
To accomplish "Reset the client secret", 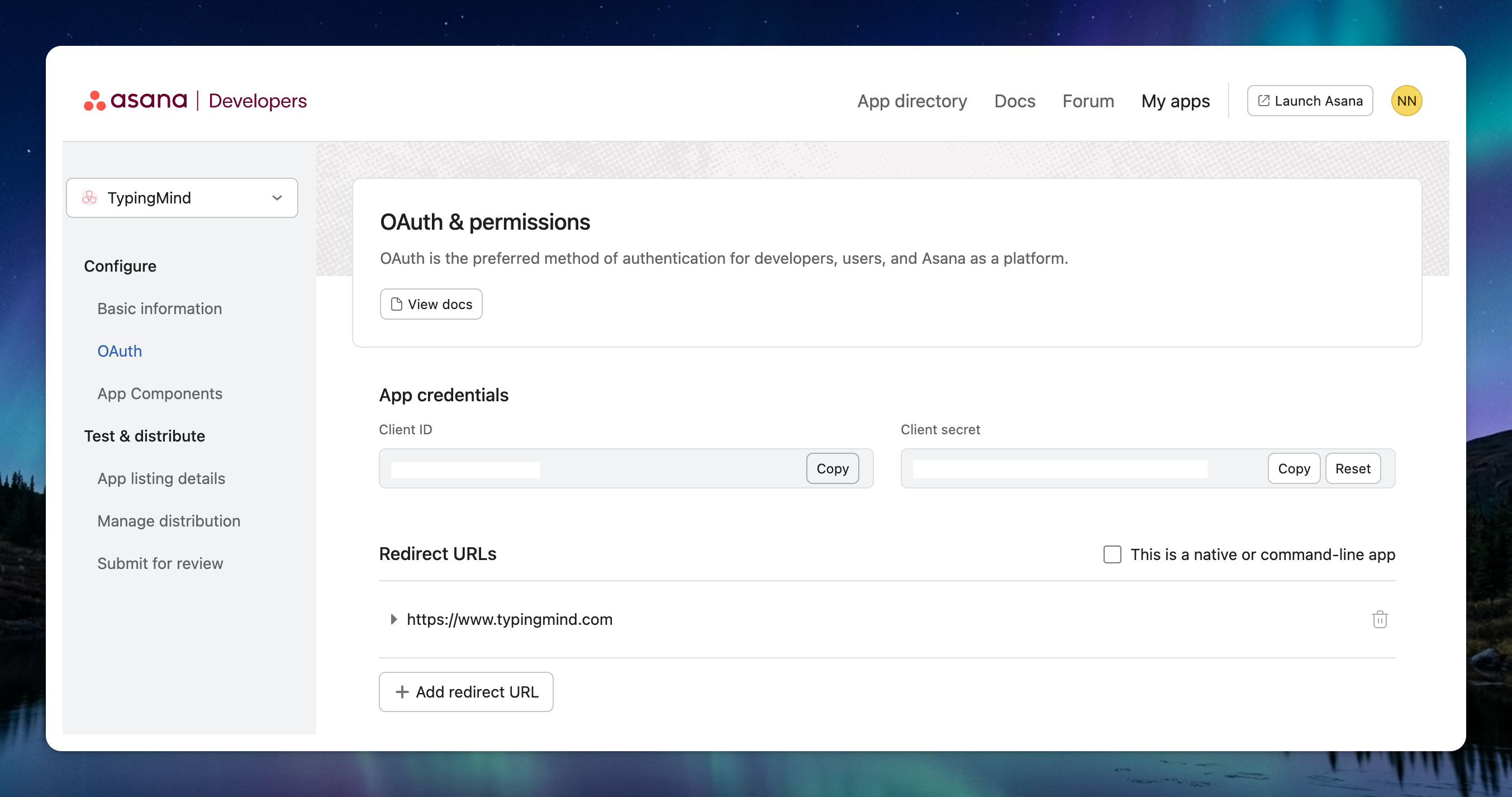I will coord(1352,469).
